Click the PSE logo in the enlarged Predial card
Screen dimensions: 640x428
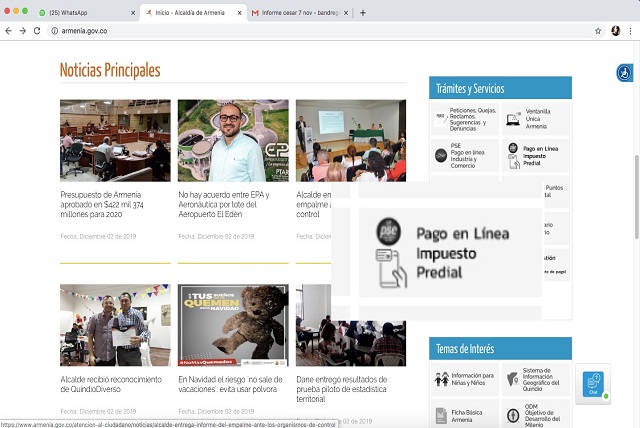point(388,231)
